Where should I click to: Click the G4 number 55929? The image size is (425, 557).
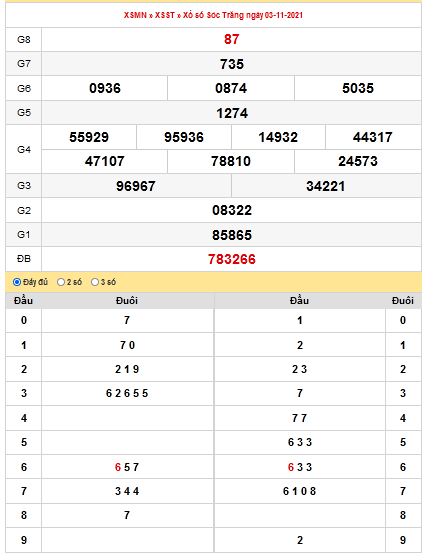[89, 137]
